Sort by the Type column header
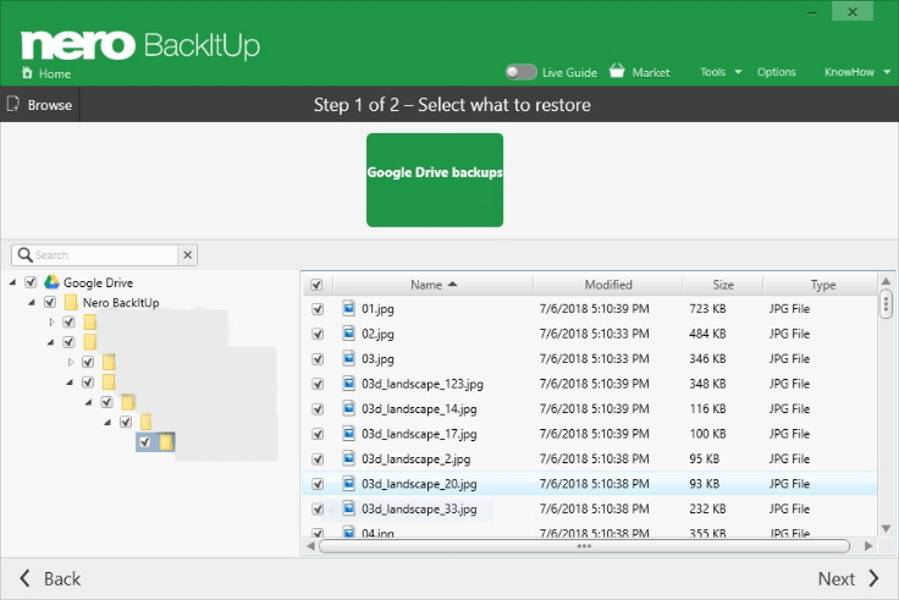 [822, 285]
